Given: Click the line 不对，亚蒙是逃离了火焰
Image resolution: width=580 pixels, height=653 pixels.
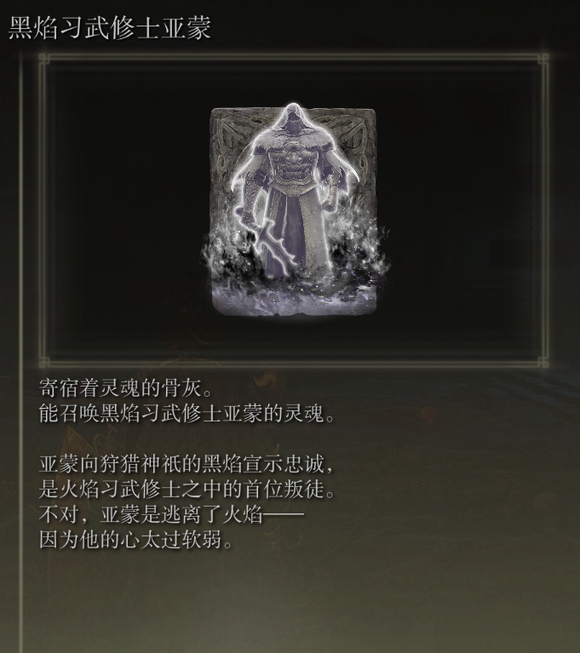Looking at the screenshot, I should 171,515.
